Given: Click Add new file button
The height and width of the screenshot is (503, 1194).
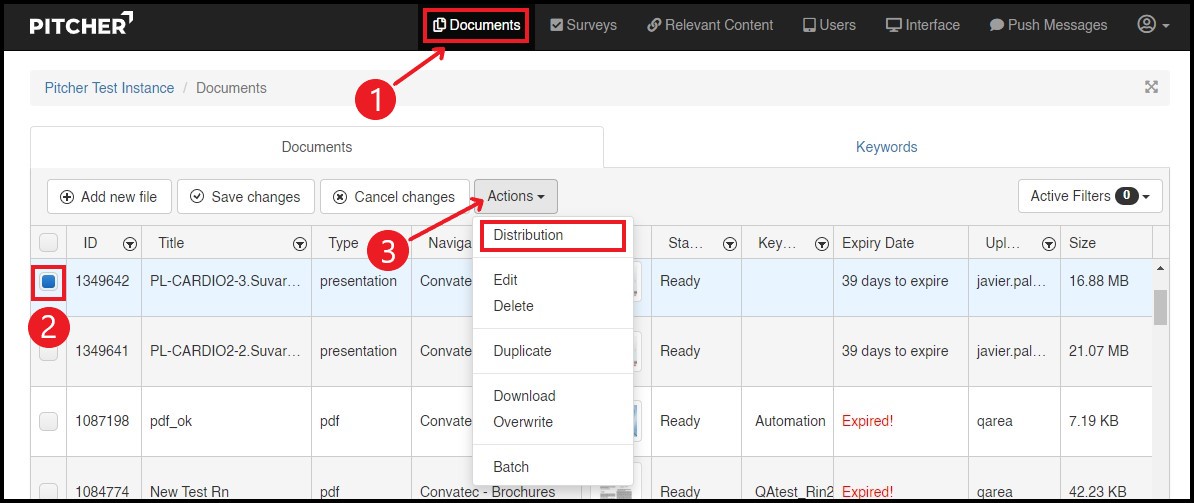Looking at the screenshot, I should pyautogui.click(x=109, y=197).
